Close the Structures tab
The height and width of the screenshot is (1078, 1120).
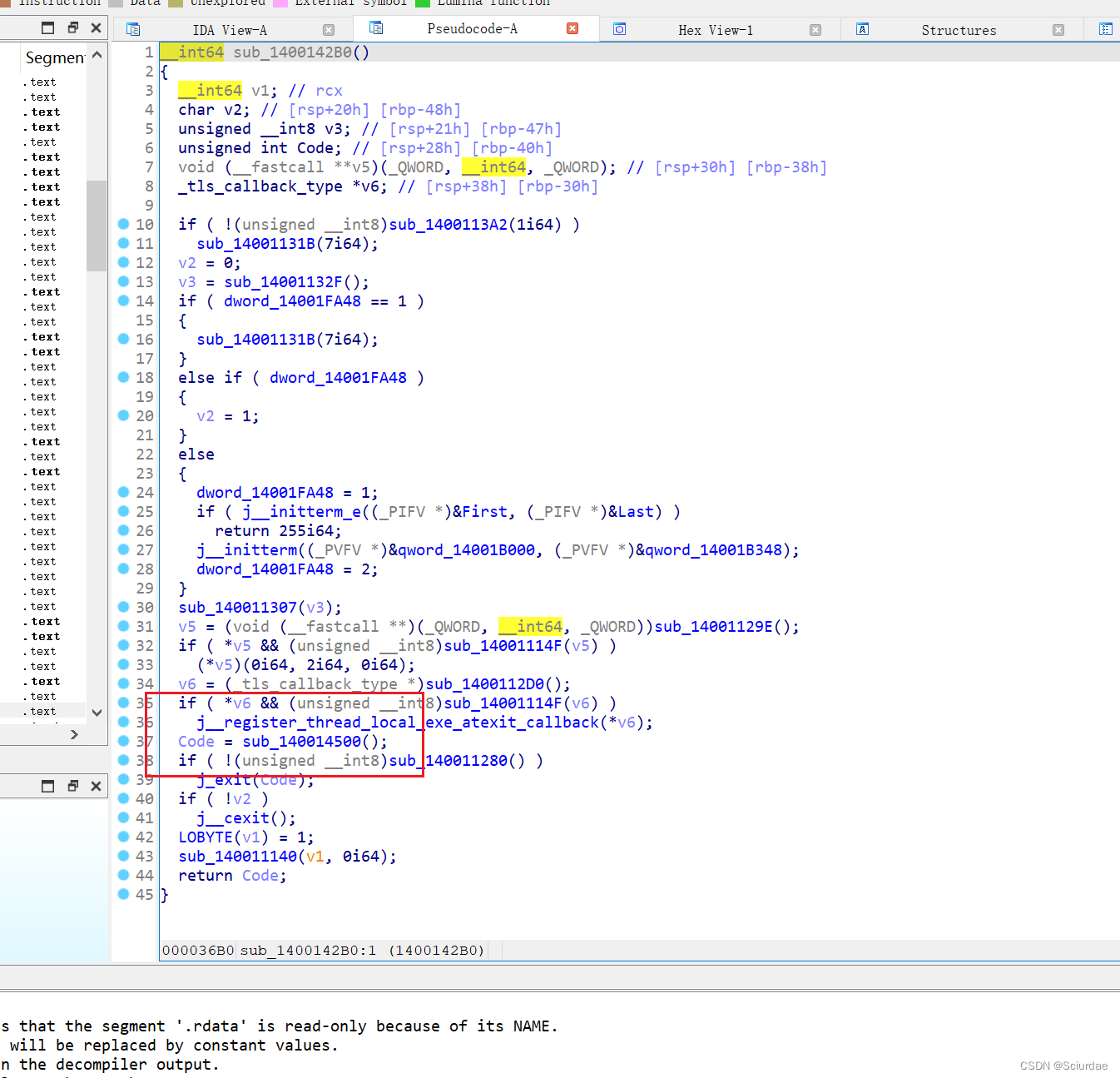pyautogui.click(x=1058, y=30)
